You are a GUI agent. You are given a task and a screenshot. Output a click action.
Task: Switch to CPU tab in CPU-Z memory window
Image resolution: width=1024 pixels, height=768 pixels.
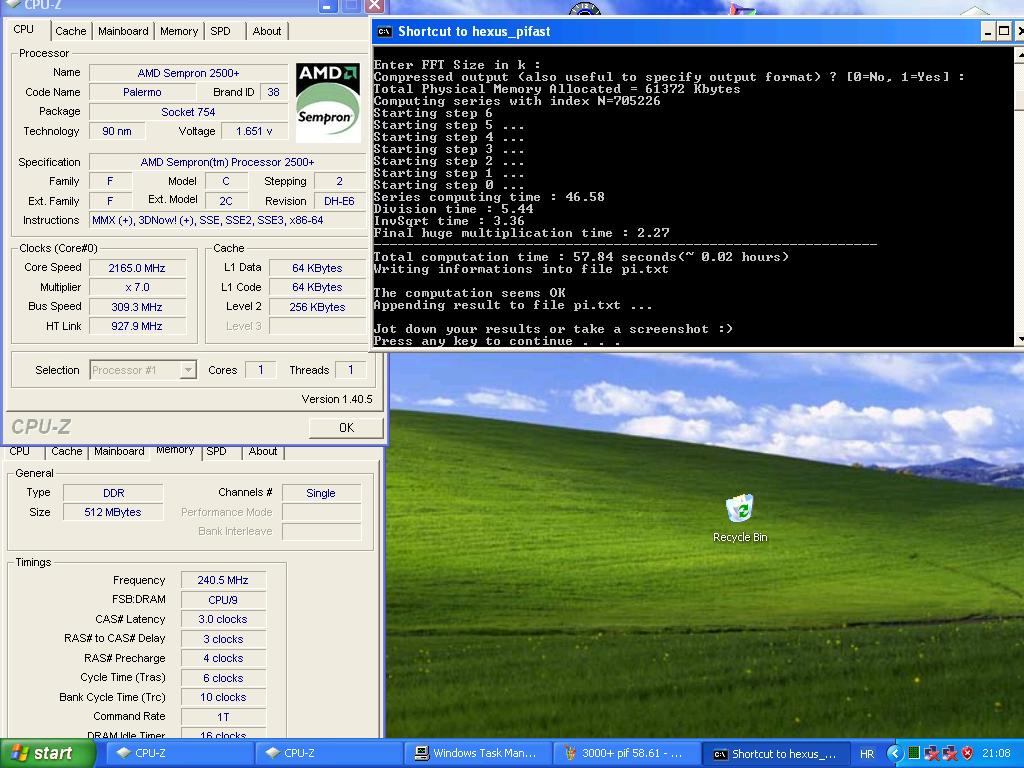coord(20,451)
